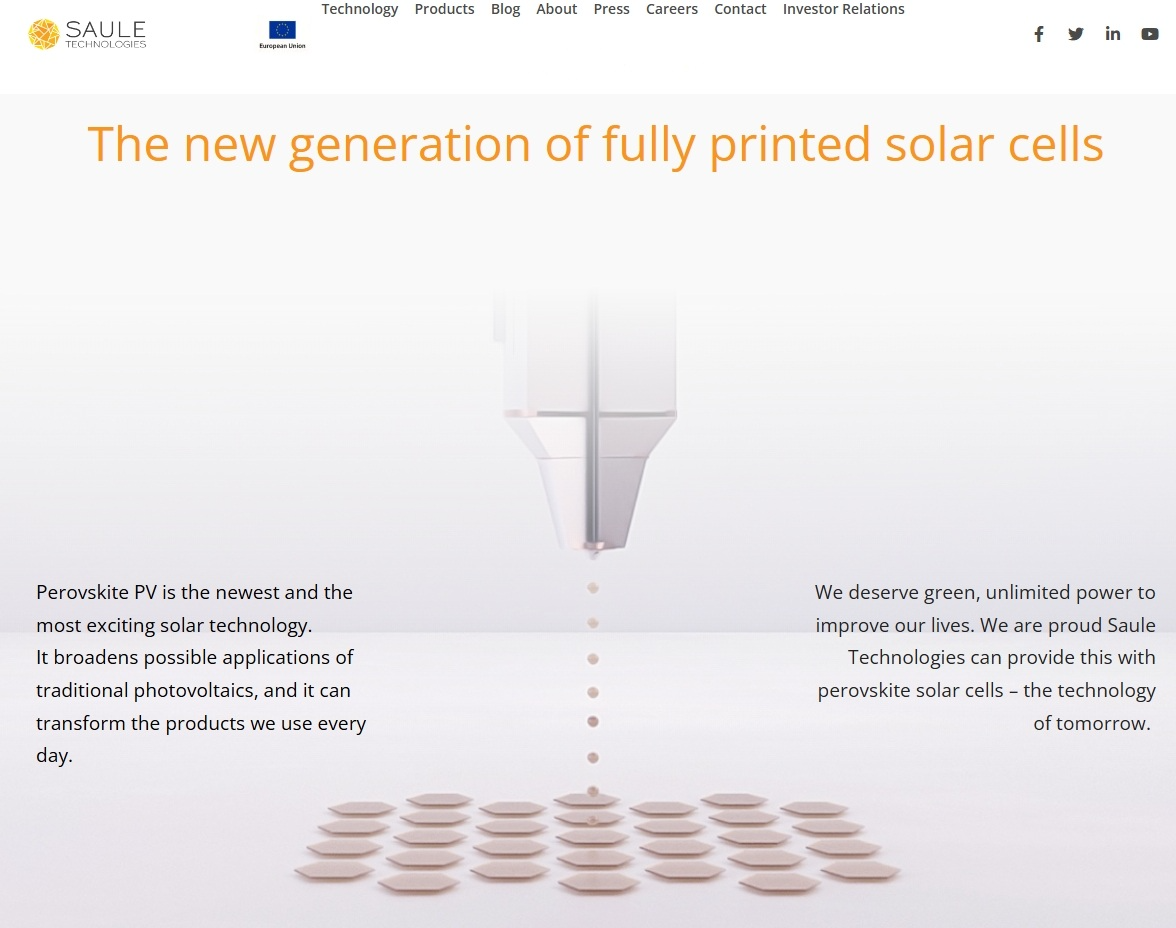Open the About menu item
The image size is (1176, 928).
pyautogui.click(x=556, y=10)
